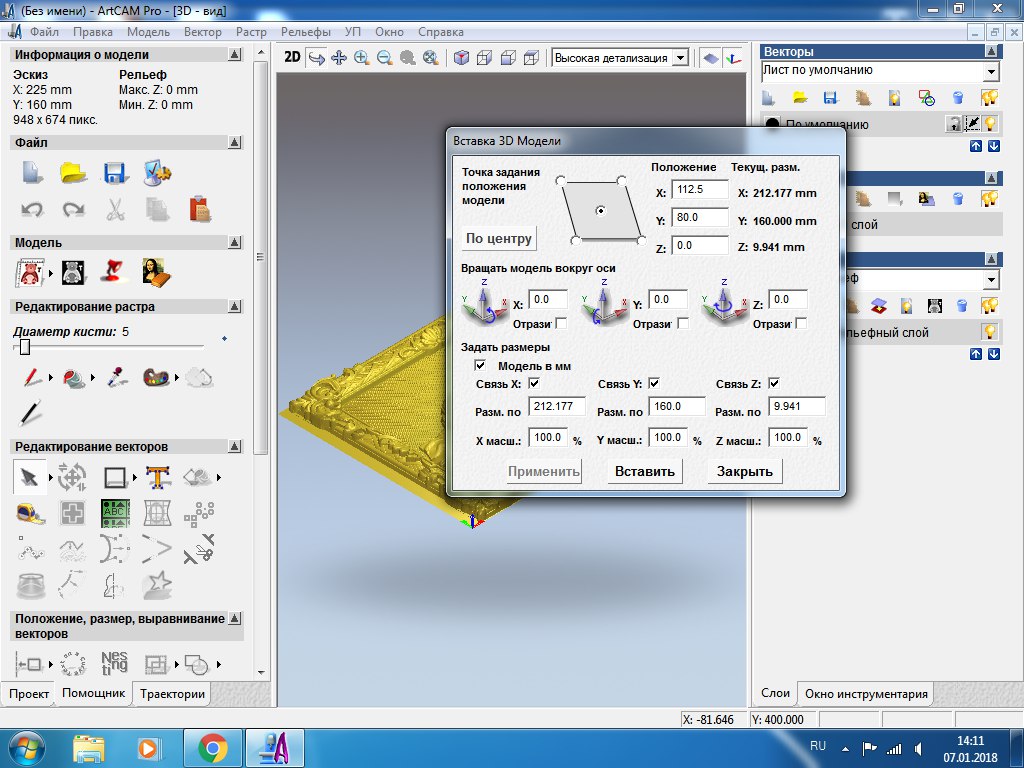This screenshot has width=1024, height=768.
Task: Click the isometric cube view icon
Action: (461, 58)
